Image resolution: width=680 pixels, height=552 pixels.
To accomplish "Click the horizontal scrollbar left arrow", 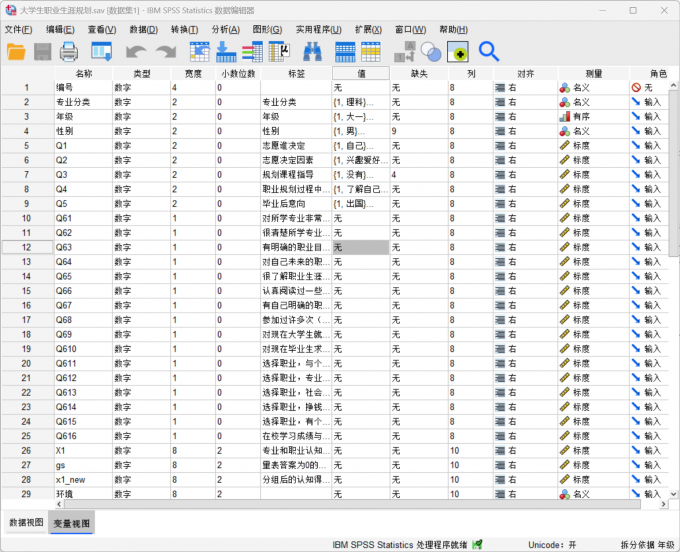I will (x=59, y=504).
